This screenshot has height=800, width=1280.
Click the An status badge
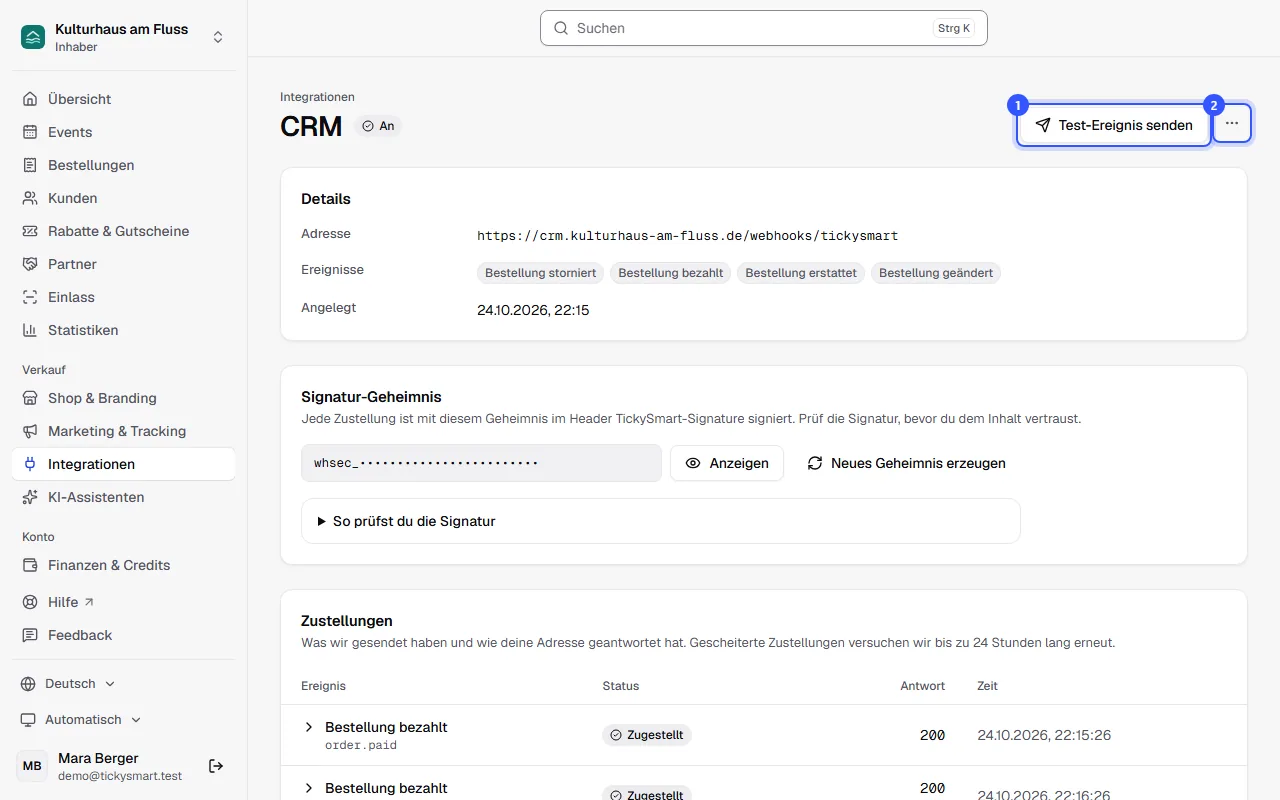click(378, 126)
